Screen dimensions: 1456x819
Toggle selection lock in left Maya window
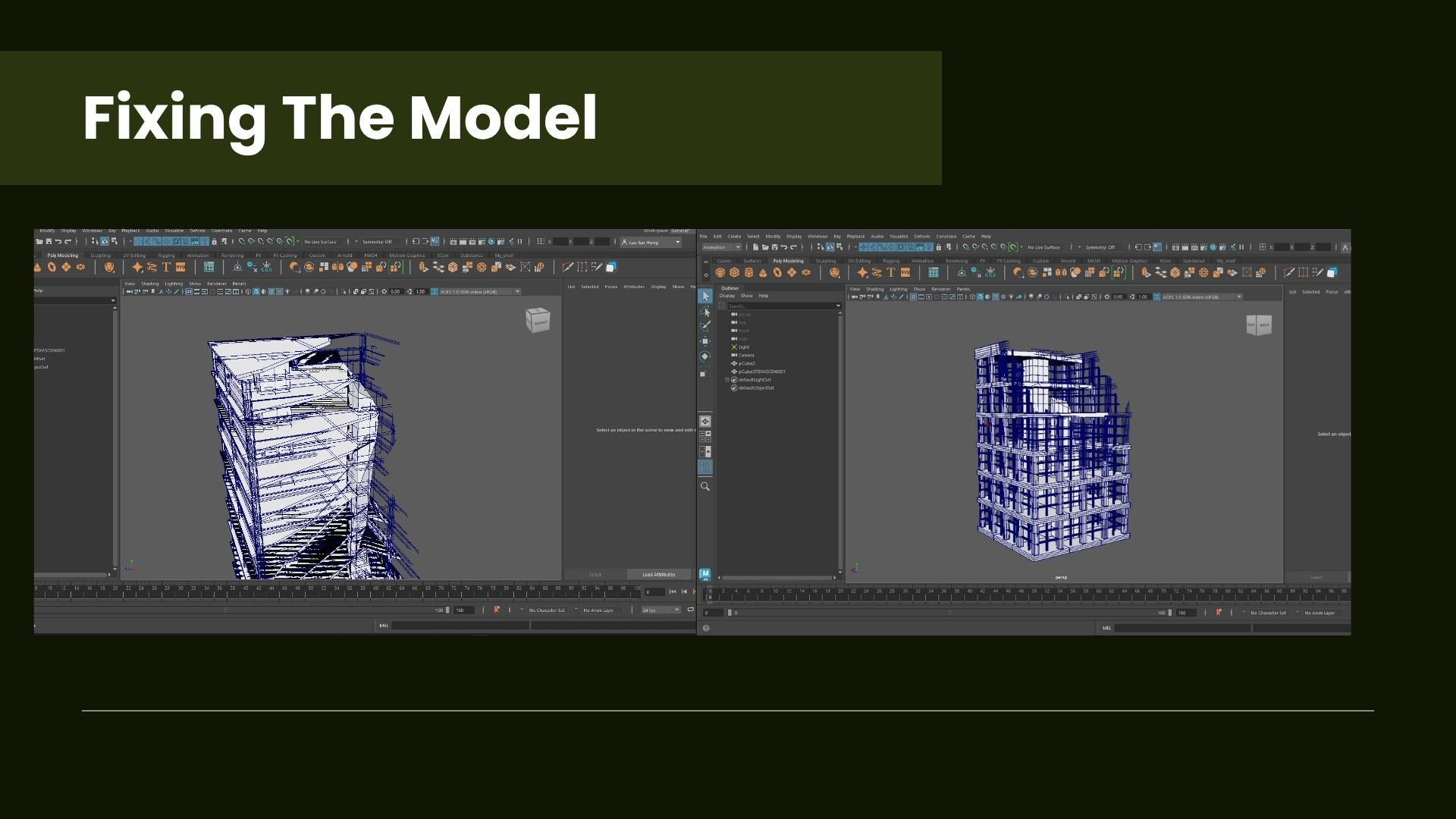pyautogui.click(x=214, y=242)
